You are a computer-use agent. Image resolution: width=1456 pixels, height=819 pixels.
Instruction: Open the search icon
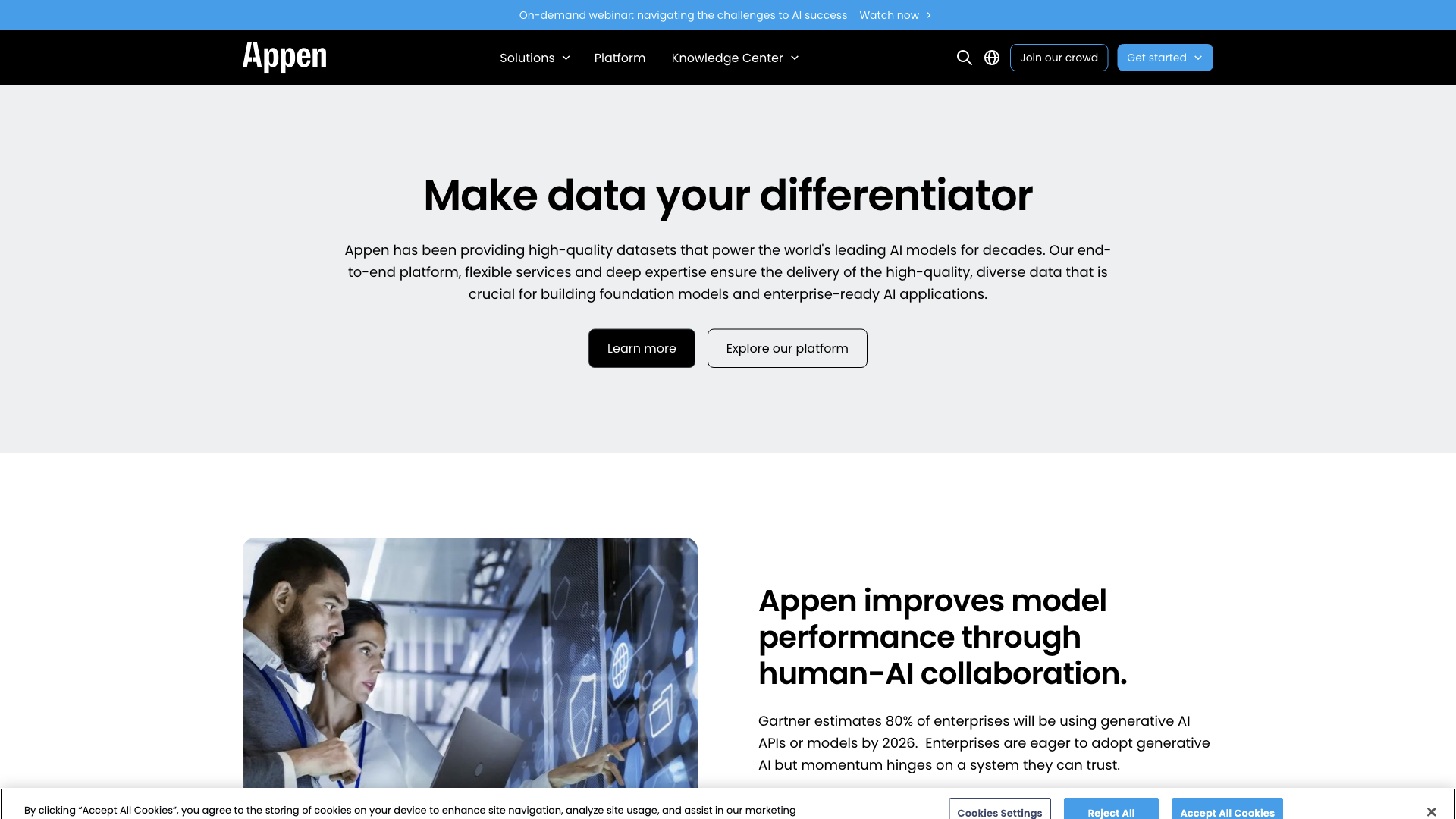click(x=964, y=57)
